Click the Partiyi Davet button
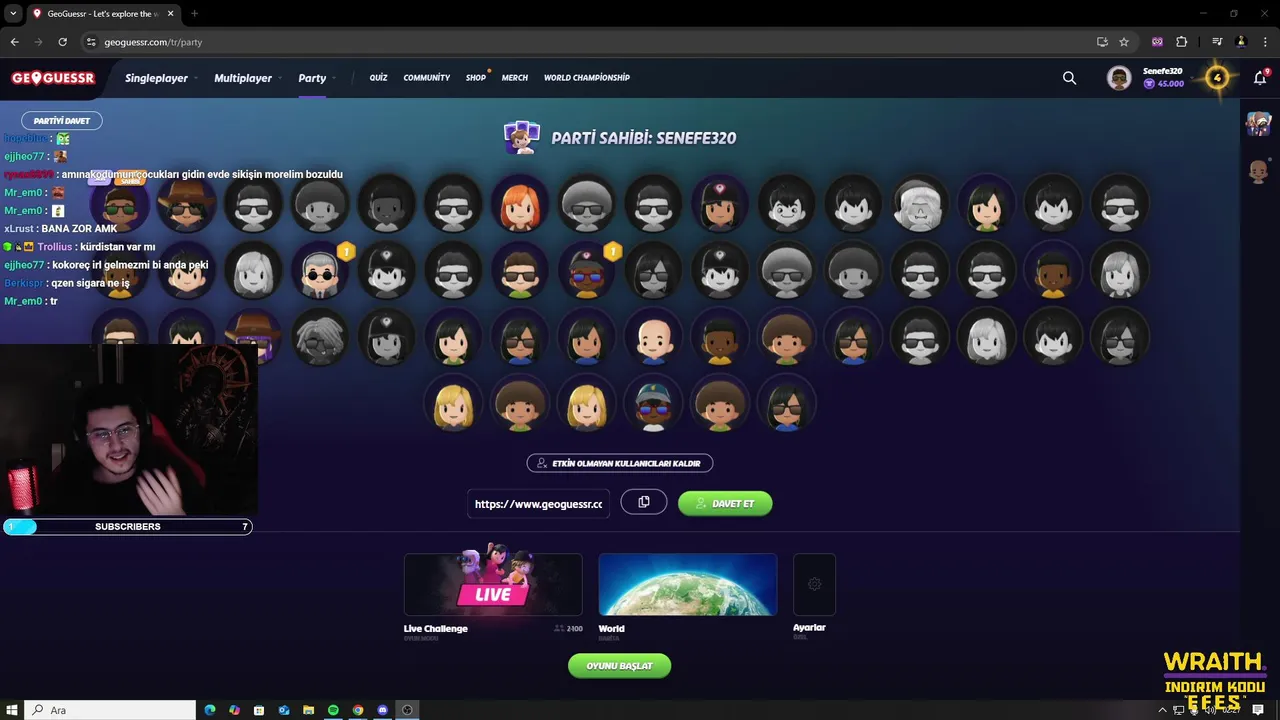 point(62,120)
